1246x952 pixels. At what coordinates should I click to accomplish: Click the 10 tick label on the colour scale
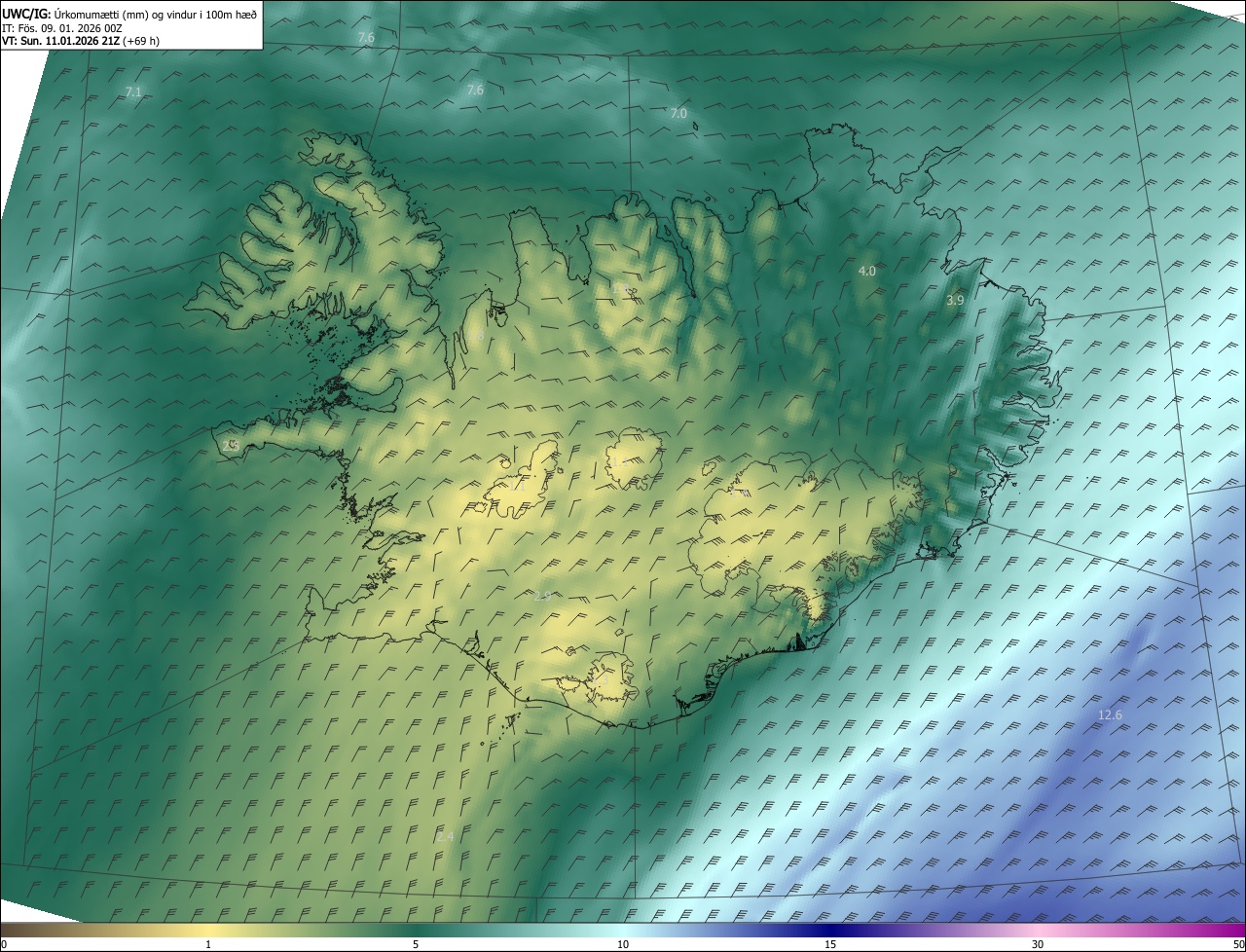pos(623,944)
